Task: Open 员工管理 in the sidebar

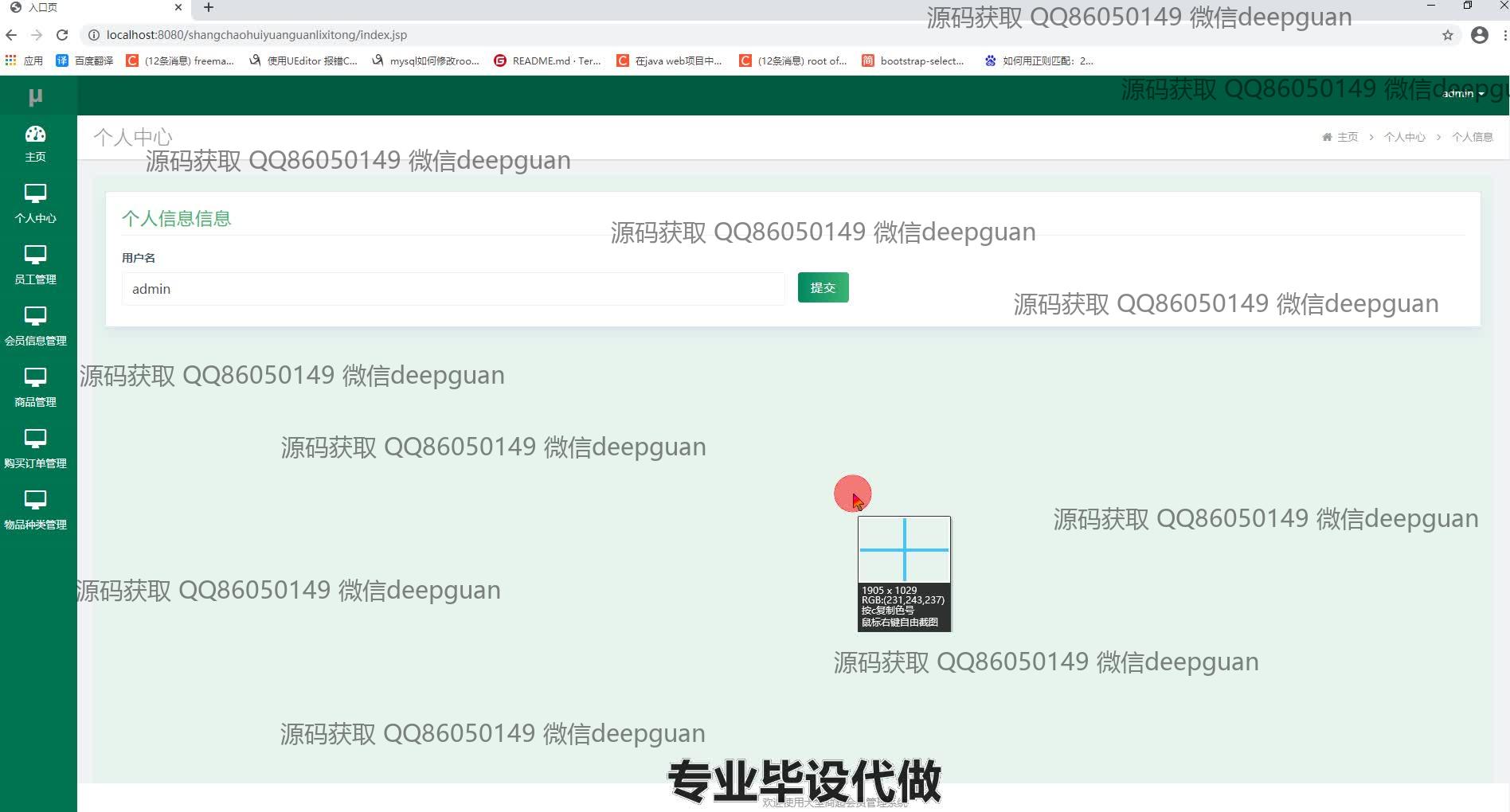Action: click(36, 265)
